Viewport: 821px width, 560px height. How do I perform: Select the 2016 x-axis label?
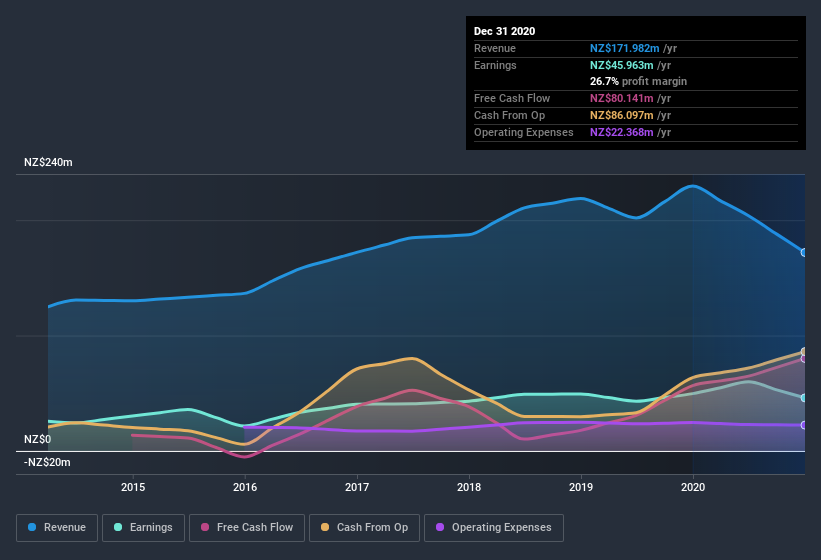[x=245, y=487]
